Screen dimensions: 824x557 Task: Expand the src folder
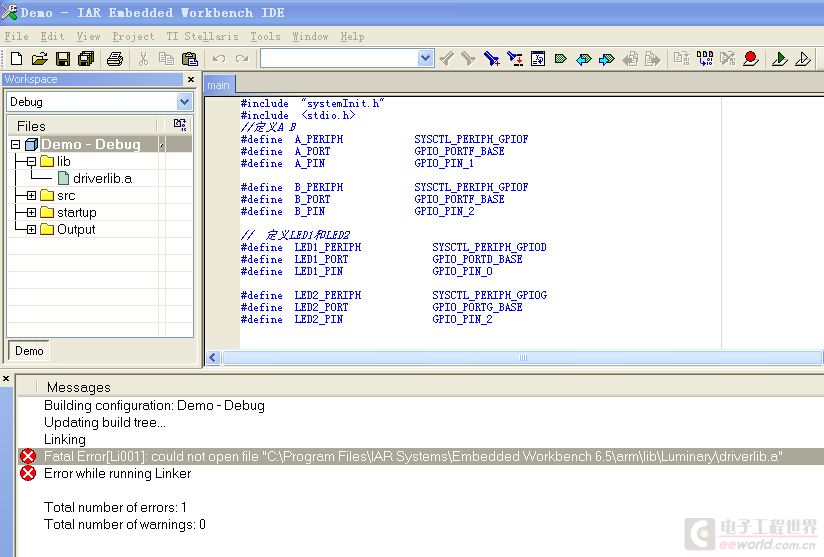pos(31,195)
